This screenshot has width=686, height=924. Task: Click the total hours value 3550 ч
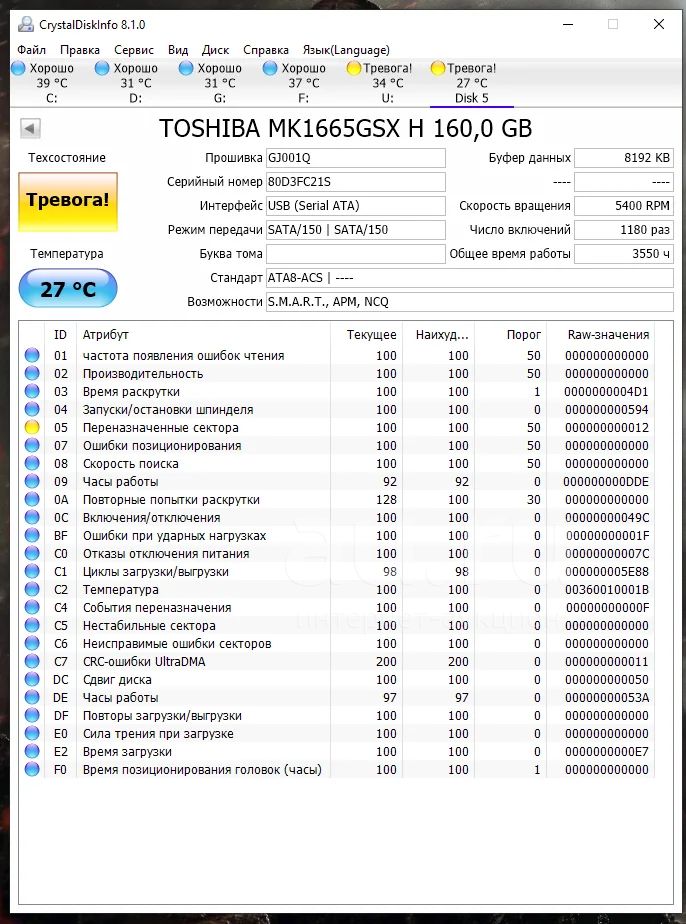tap(624, 254)
